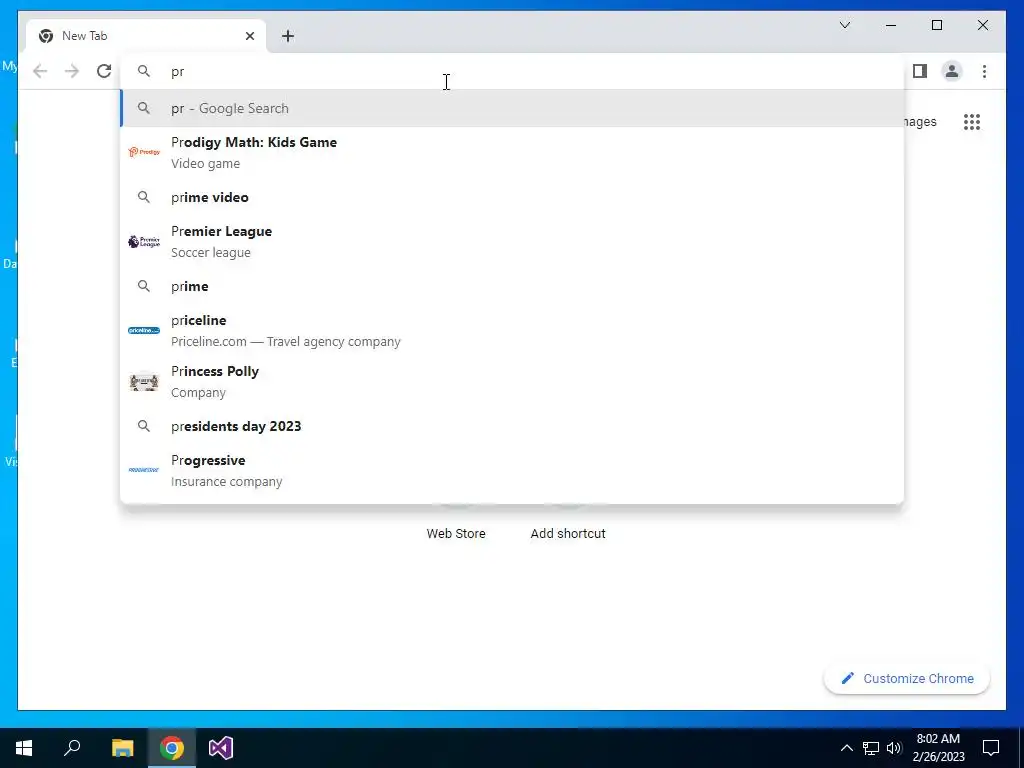Screen dimensions: 1024x768
Task: Open a new tab with plus button
Action: coord(288,36)
